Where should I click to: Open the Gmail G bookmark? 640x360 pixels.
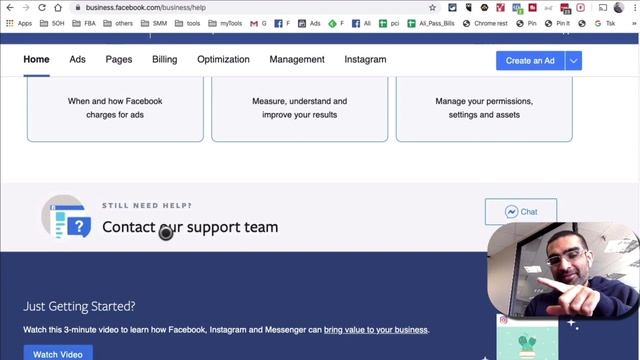258,23
